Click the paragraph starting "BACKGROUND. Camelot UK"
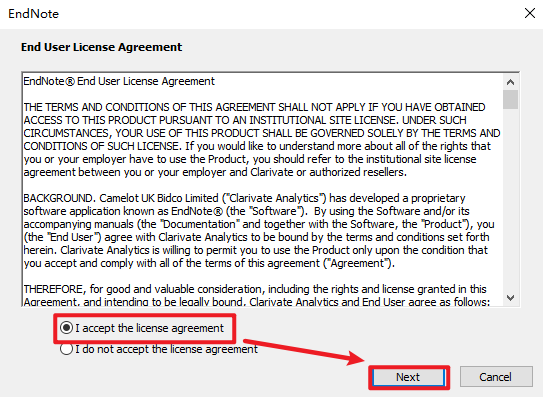 tap(259, 231)
